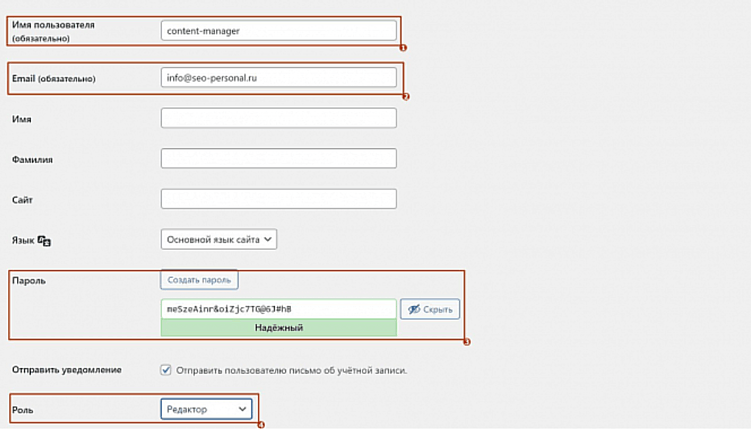Image resolution: width=751 pixels, height=431 pixels.
Task: Click the empty Имя input field
Action: point(278,118)
